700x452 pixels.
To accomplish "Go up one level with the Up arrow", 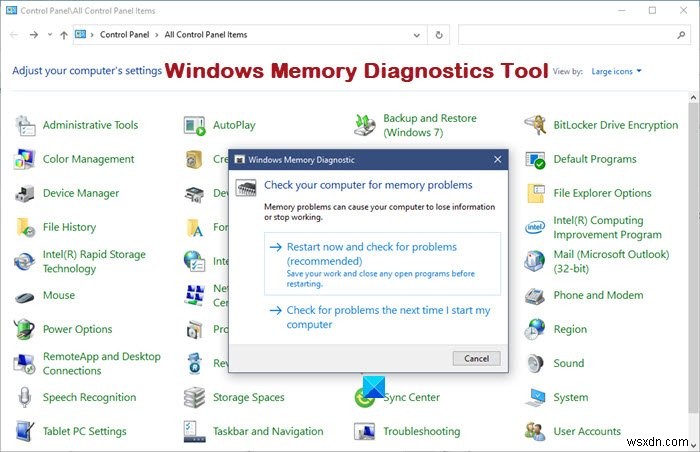I will point(64,35).
